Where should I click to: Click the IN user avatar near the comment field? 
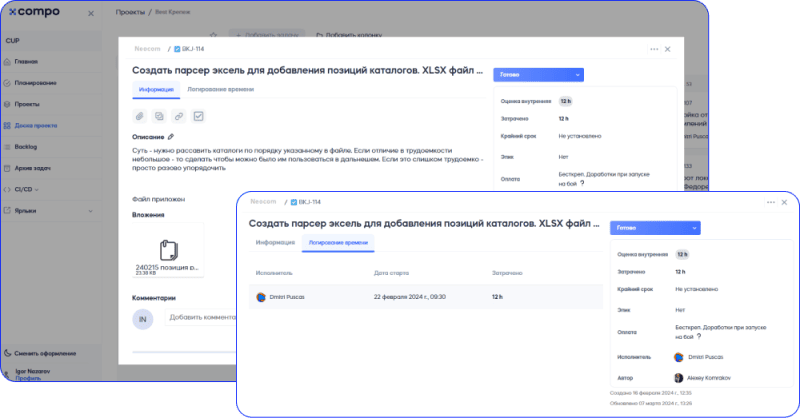click(x=143, y=319)
